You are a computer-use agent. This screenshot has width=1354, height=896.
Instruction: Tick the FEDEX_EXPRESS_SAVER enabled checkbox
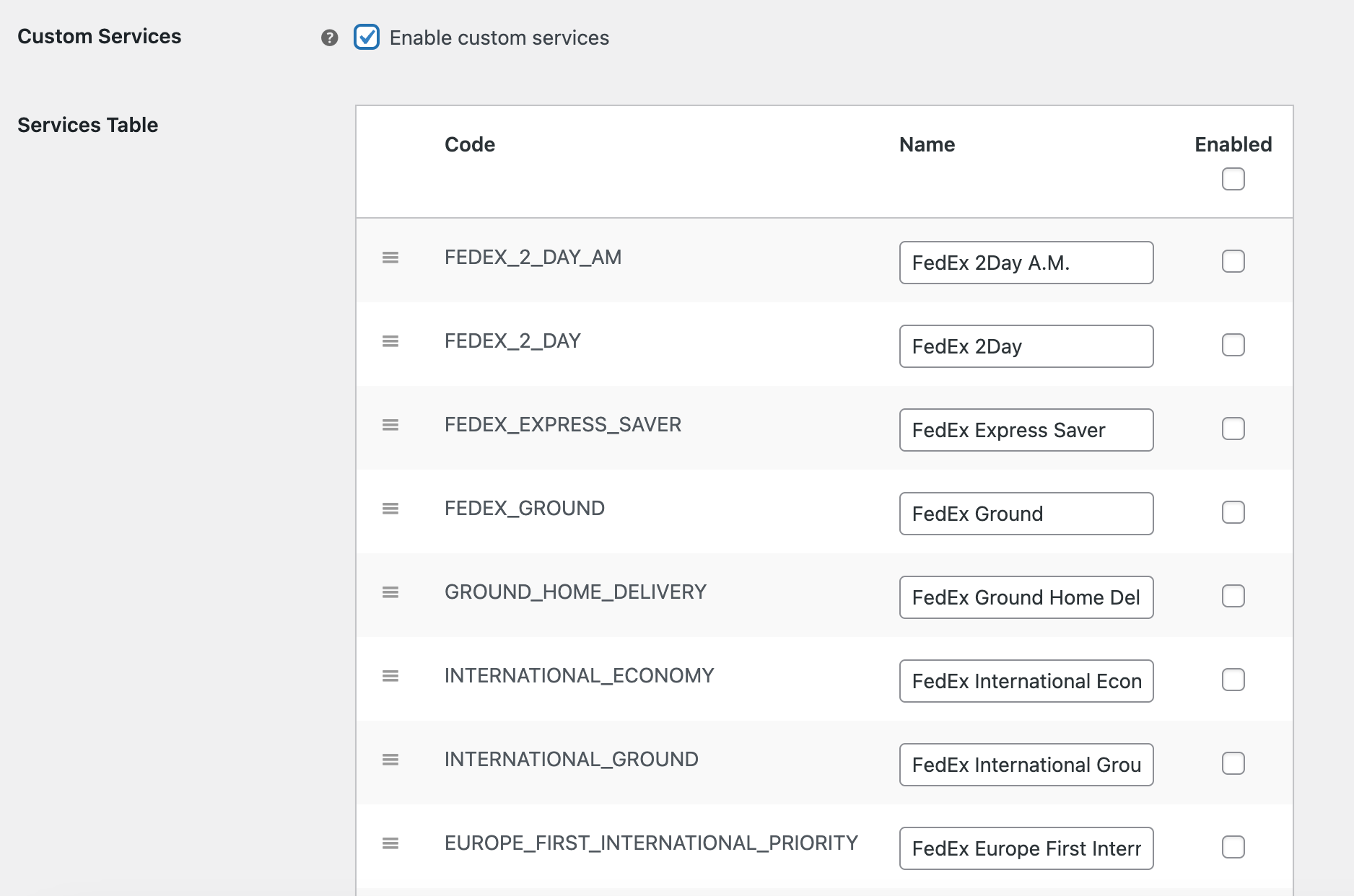[x=1233, y=429]
